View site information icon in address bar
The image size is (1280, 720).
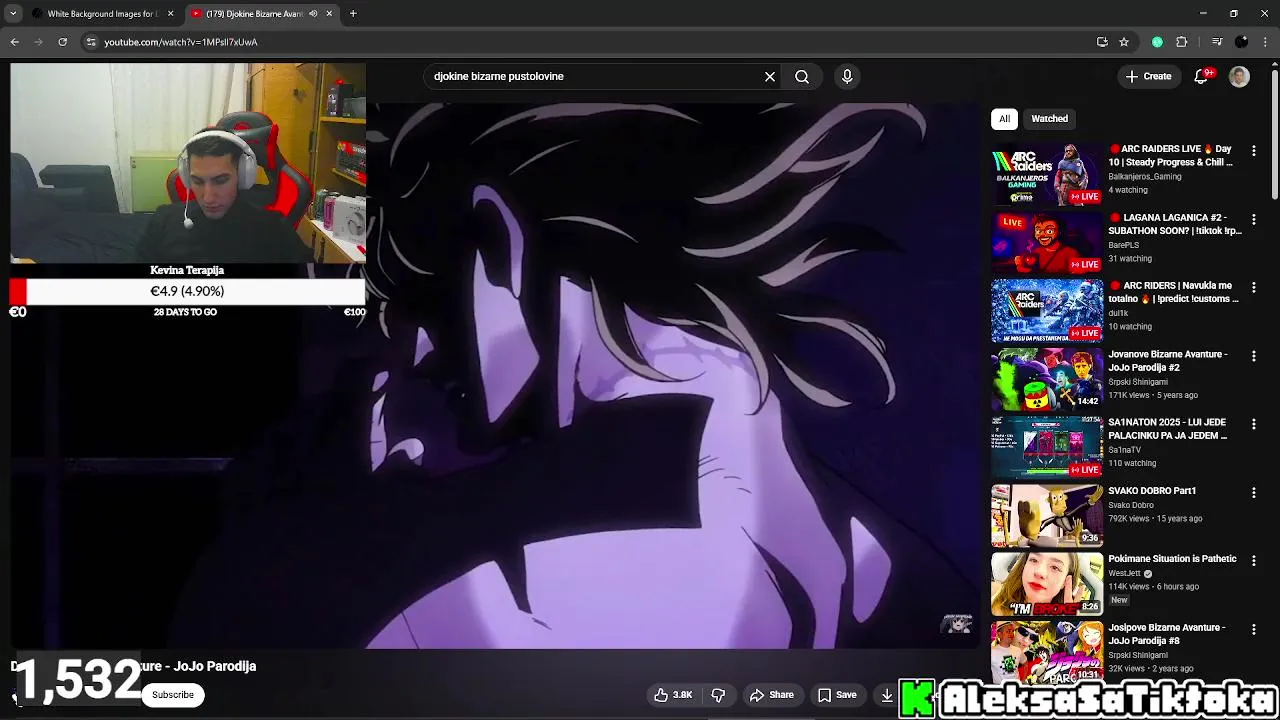click(91, 42)
